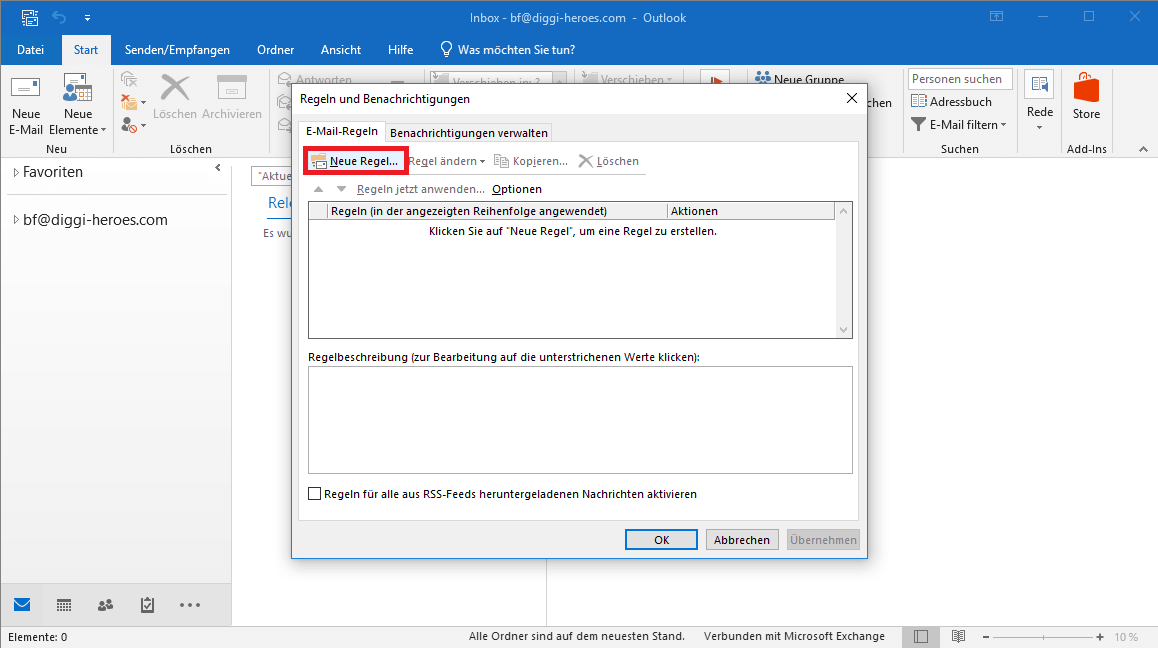Click Neue Gruppe in the ribbon
The image size is (1158, 648).
click(x=800, y=78)
